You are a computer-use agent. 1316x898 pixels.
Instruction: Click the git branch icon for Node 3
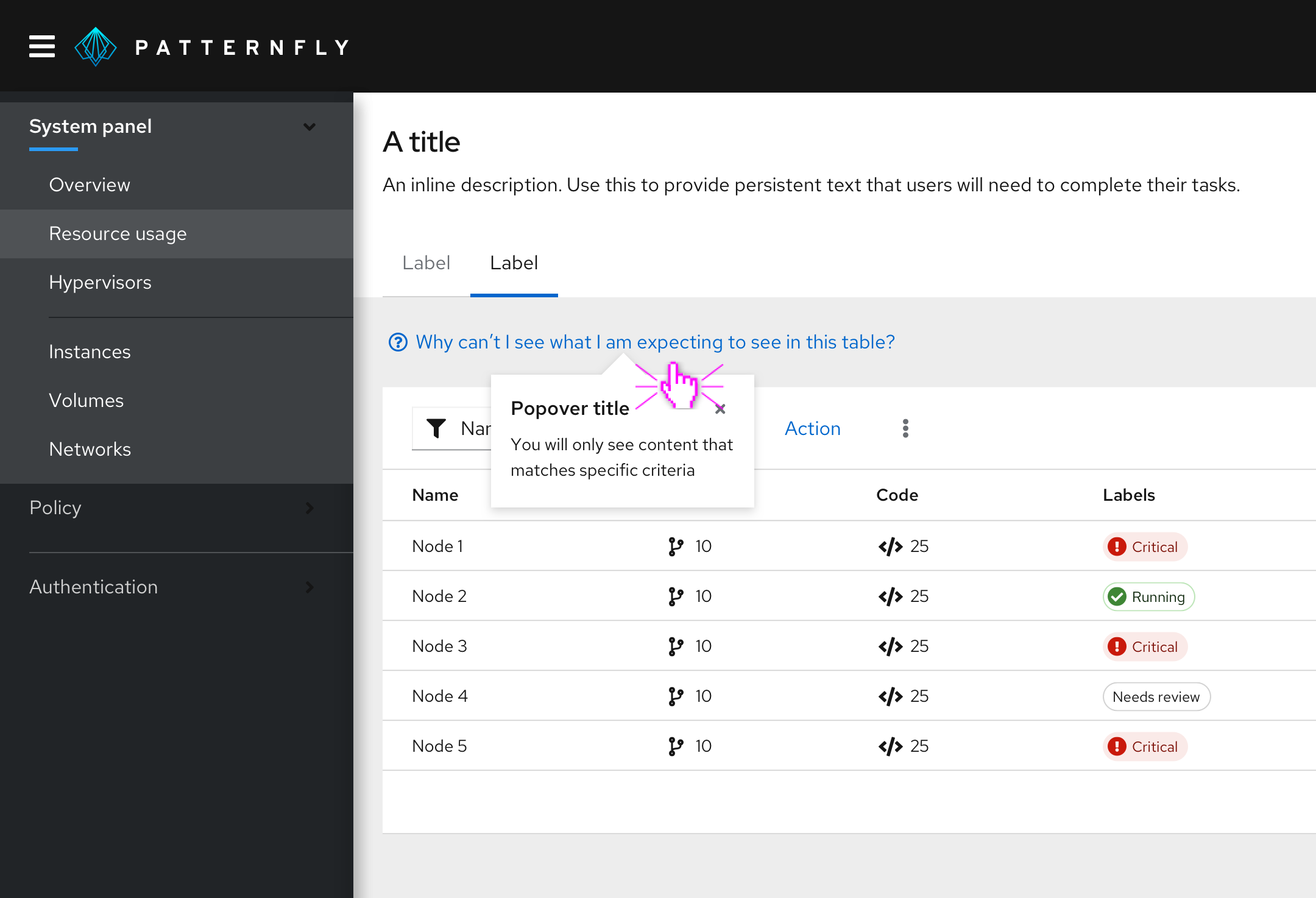(676, 646)
